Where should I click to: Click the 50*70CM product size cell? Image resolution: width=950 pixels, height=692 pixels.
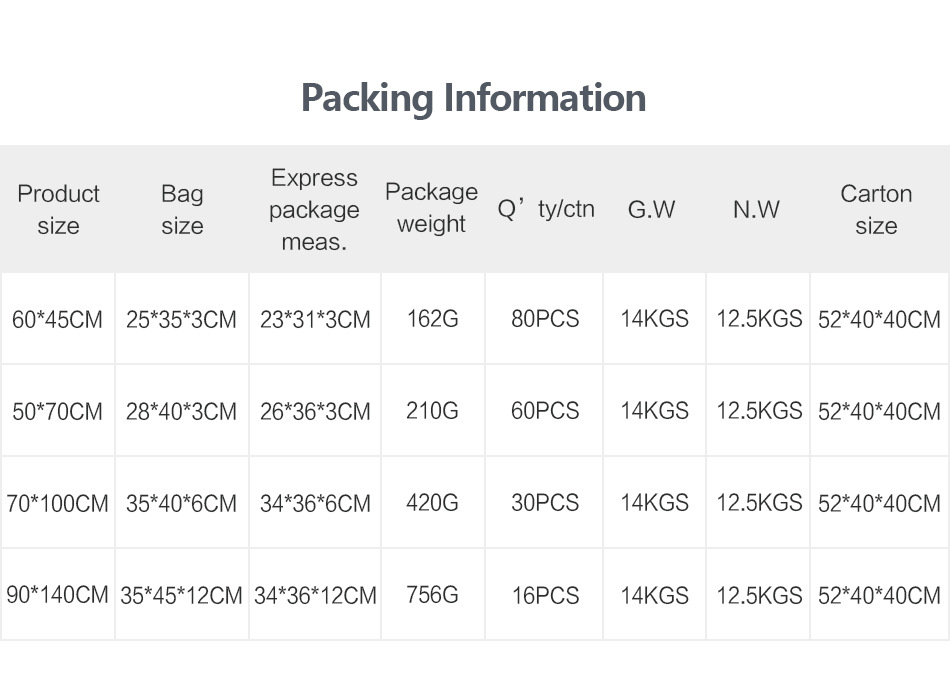point(57,411)
